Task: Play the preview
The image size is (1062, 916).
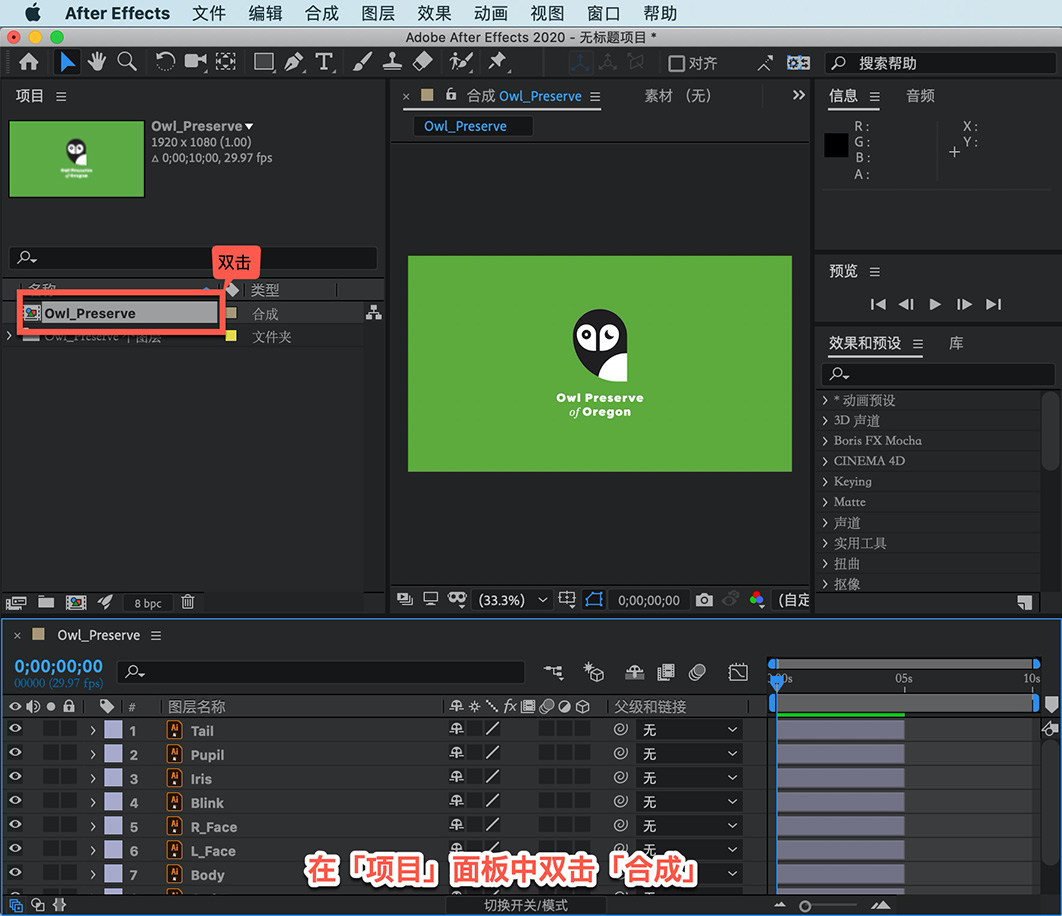Action: tap(935, 304)
